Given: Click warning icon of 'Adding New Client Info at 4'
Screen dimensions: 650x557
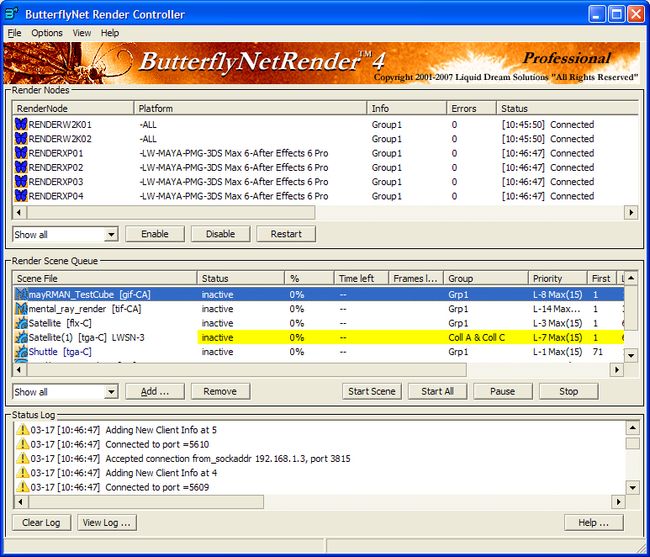Looking at the screenshot, I should [23, 473].
